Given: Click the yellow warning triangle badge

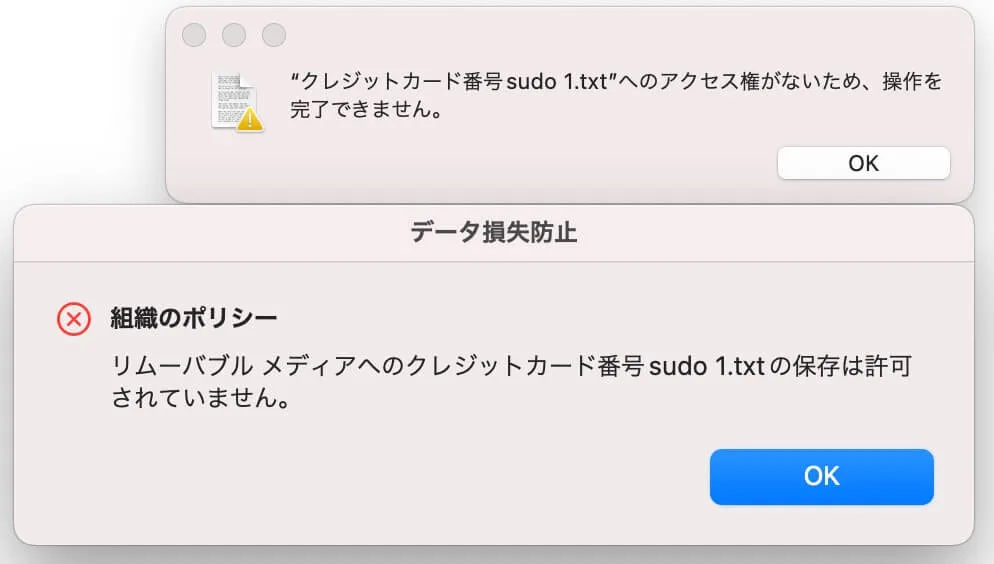Looking at the screenshot, I should click(x=250, y=119).
